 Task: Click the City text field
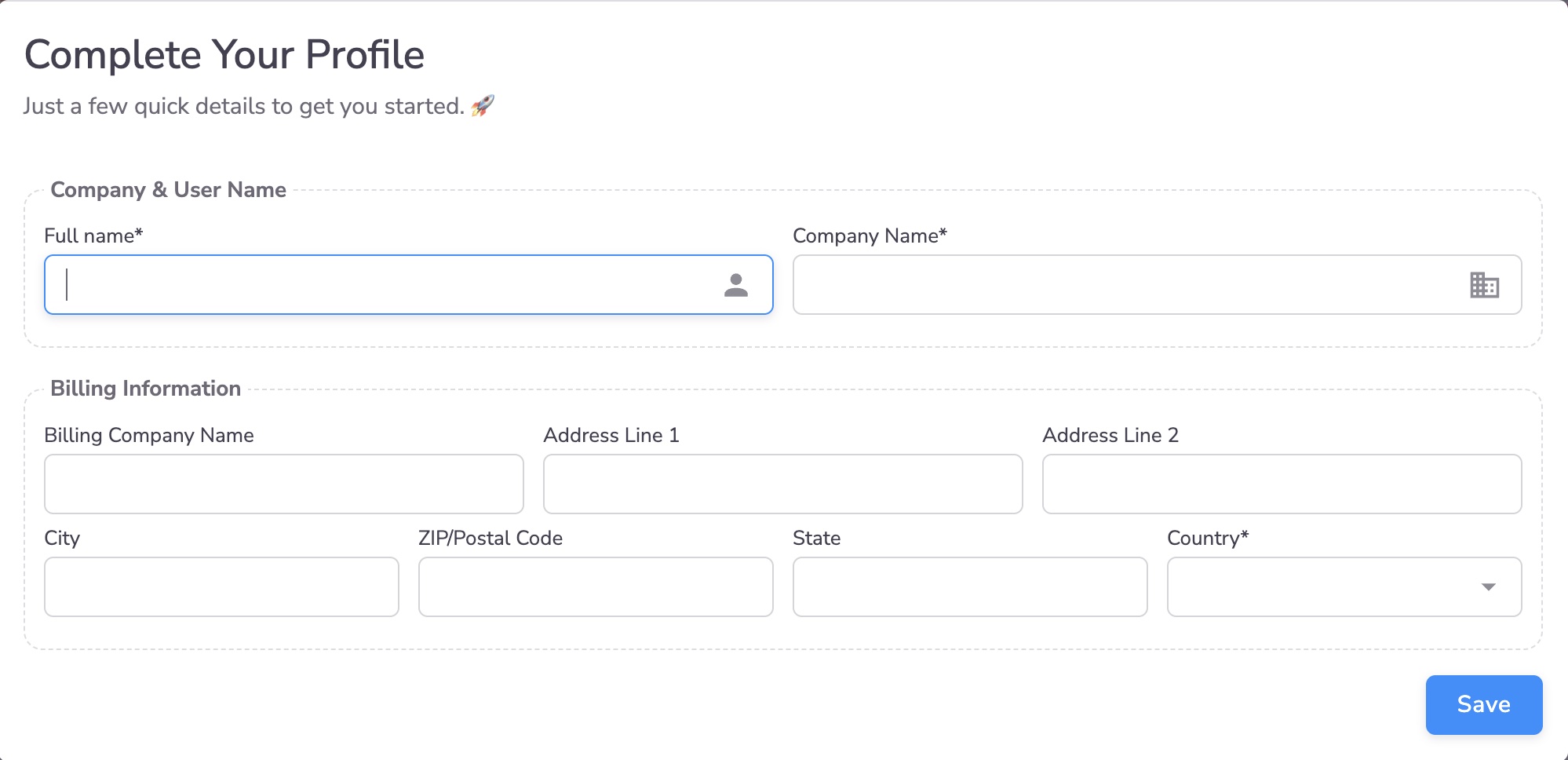tap(221, 587)
